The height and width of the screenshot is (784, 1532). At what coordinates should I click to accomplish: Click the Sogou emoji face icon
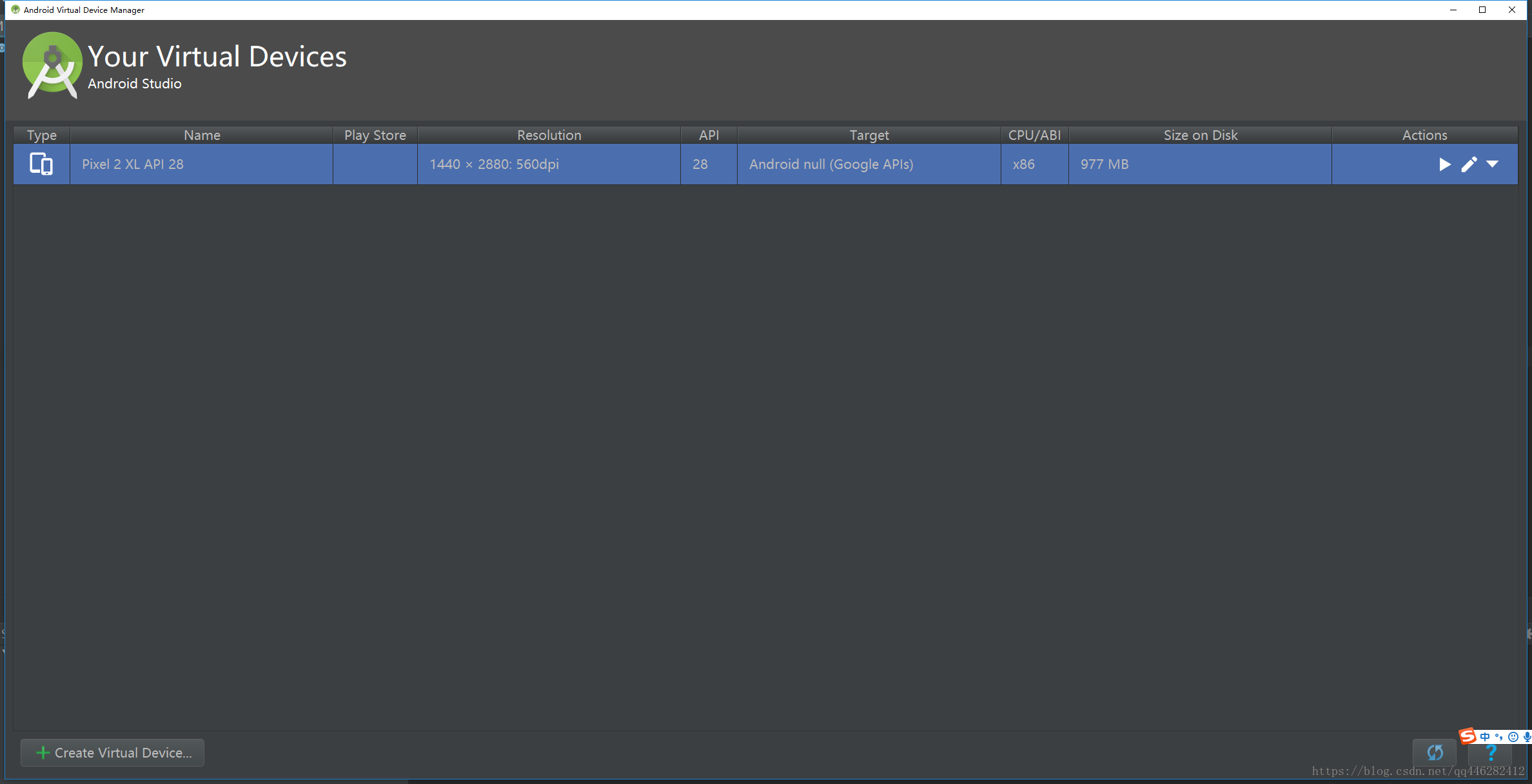(1513, 736)
